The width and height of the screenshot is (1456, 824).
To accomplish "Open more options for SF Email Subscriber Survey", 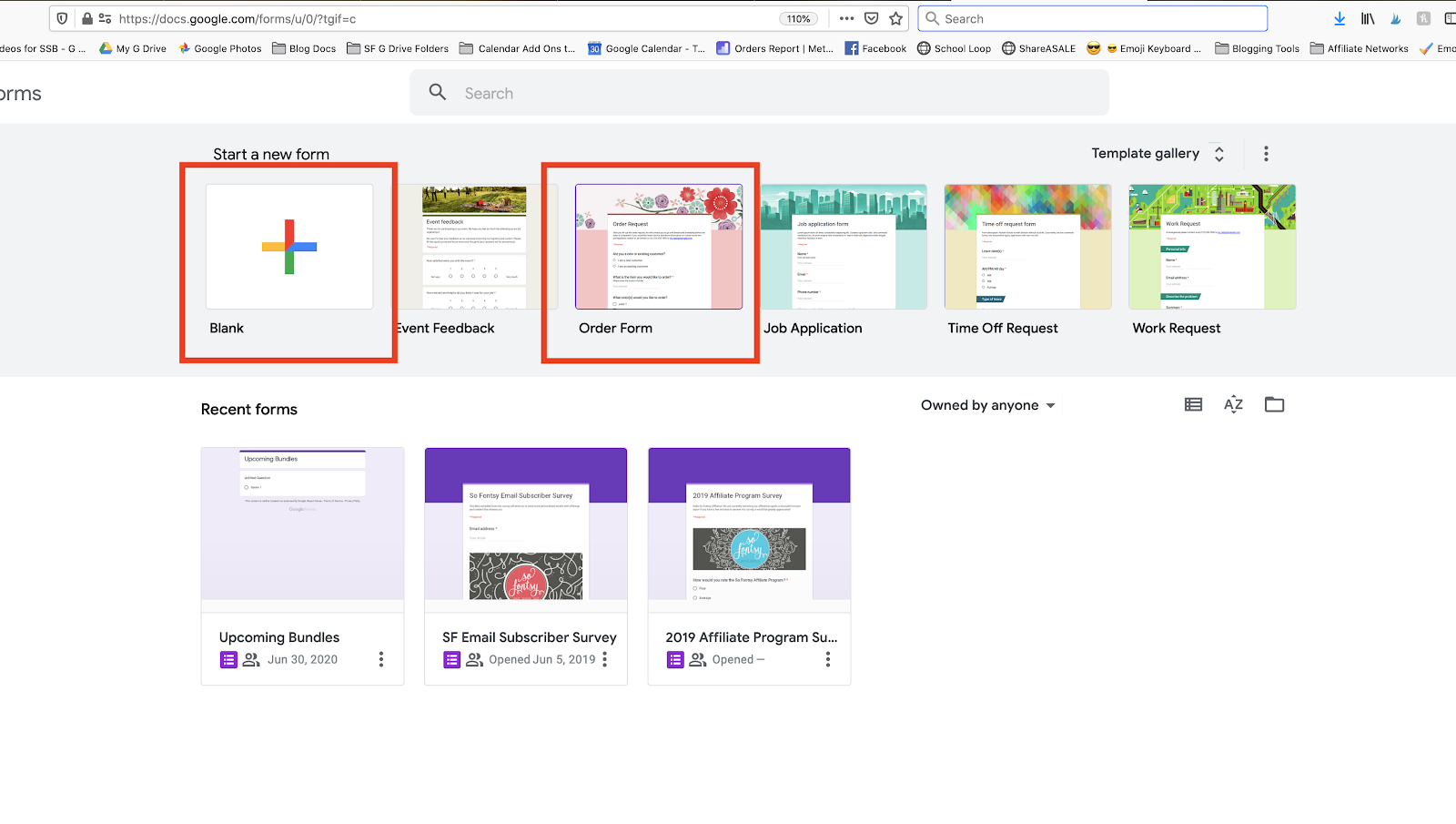I will pos(604,659).
